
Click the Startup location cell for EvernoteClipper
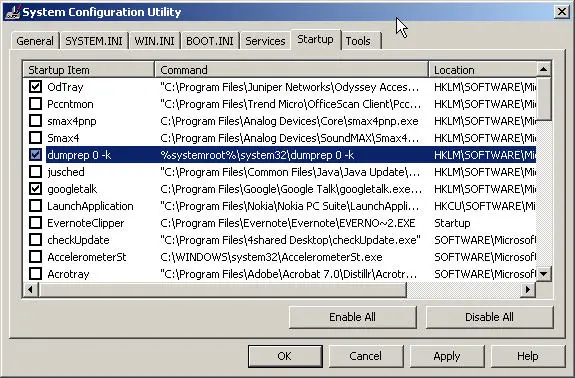452,223
